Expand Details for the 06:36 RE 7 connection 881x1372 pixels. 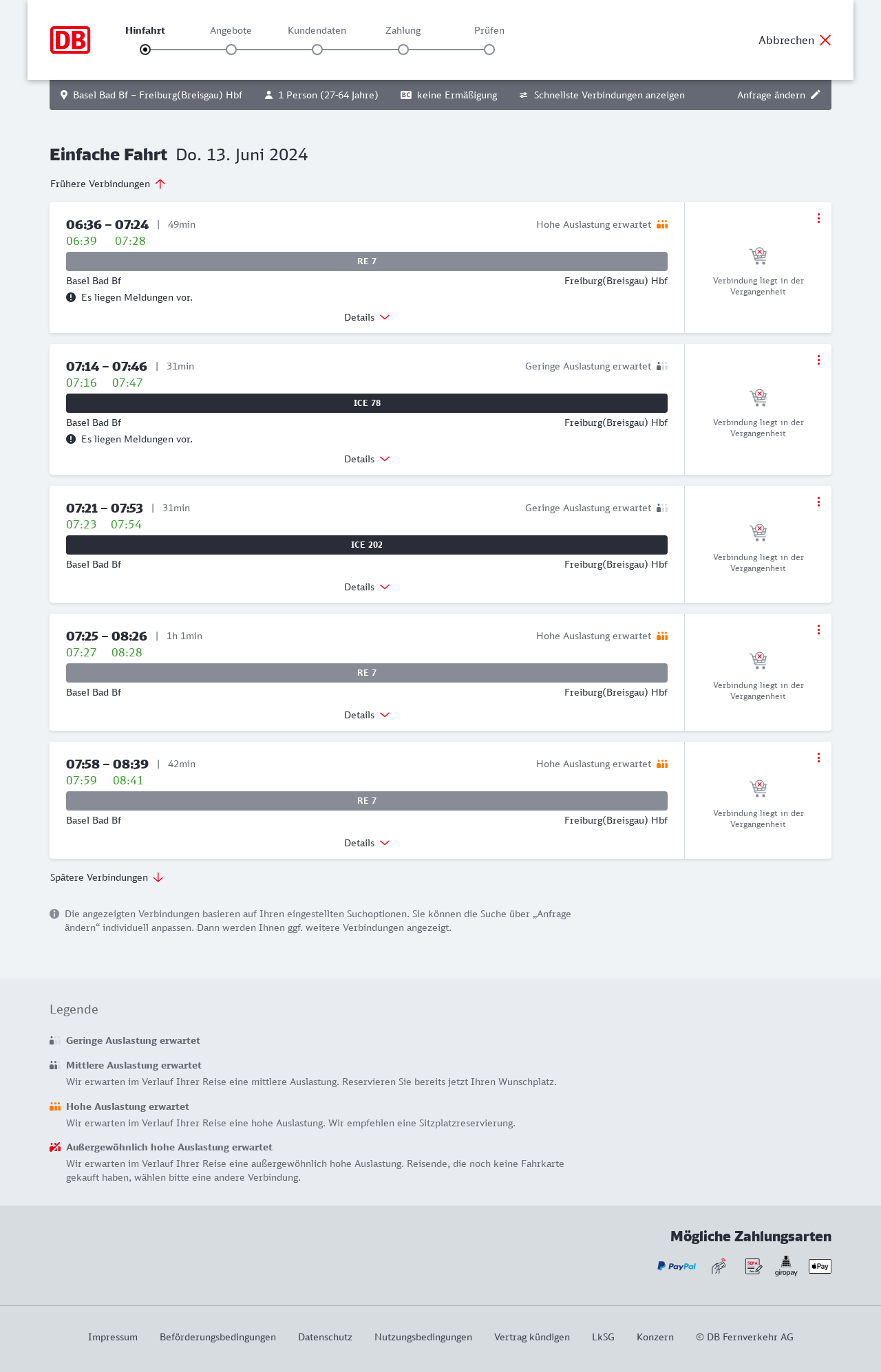coord(367,317)
